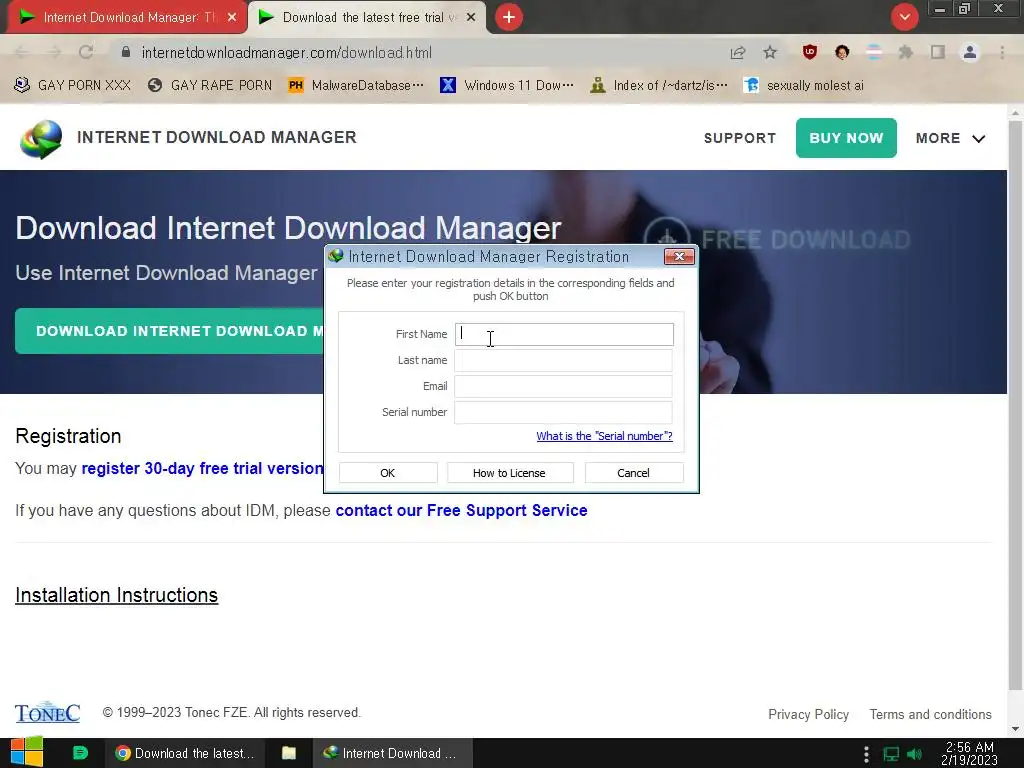
Task: Open a new tab with red plus button
Action: [x=509, y=17]
